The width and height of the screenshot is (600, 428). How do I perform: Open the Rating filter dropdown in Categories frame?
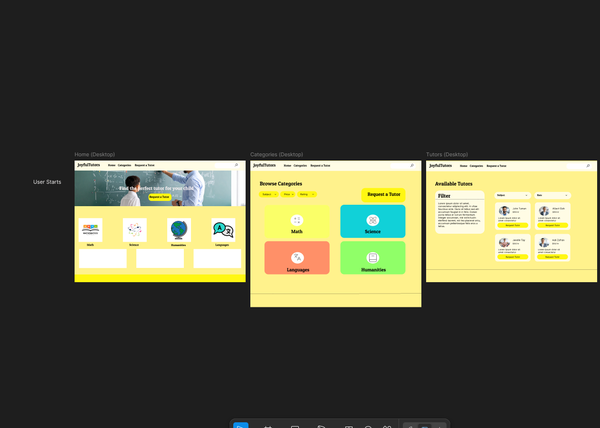pyautogui.click(x=307, y=194)
